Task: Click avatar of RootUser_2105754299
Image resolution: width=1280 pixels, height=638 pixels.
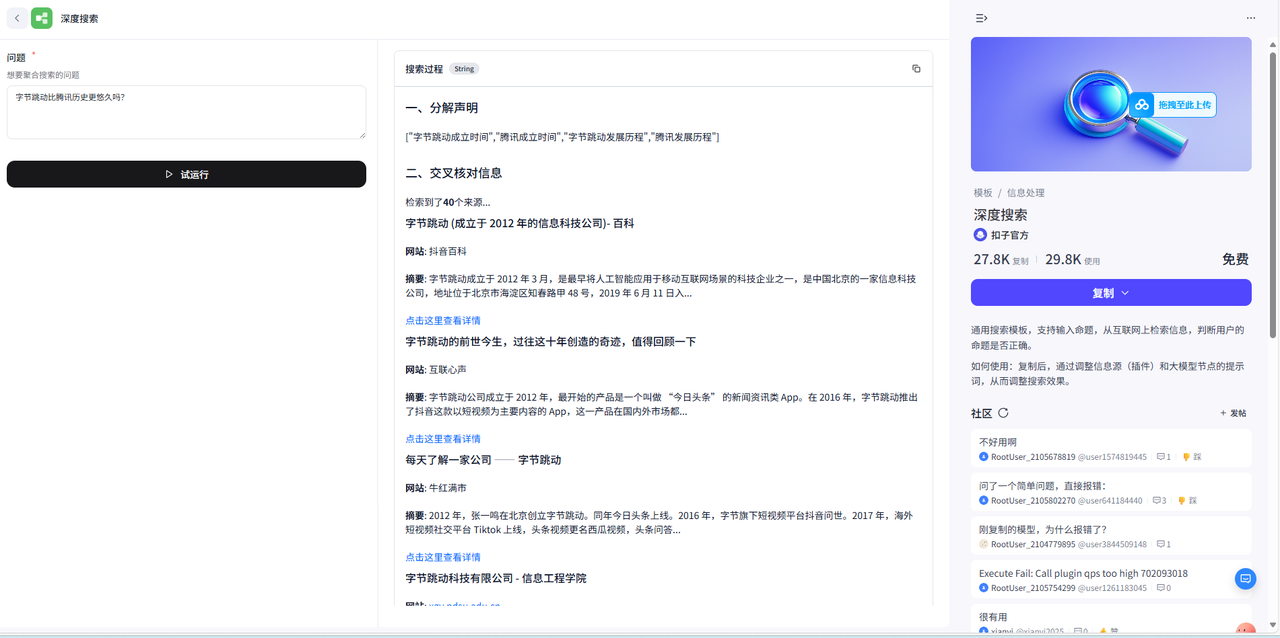Action: tap(984, 588)
